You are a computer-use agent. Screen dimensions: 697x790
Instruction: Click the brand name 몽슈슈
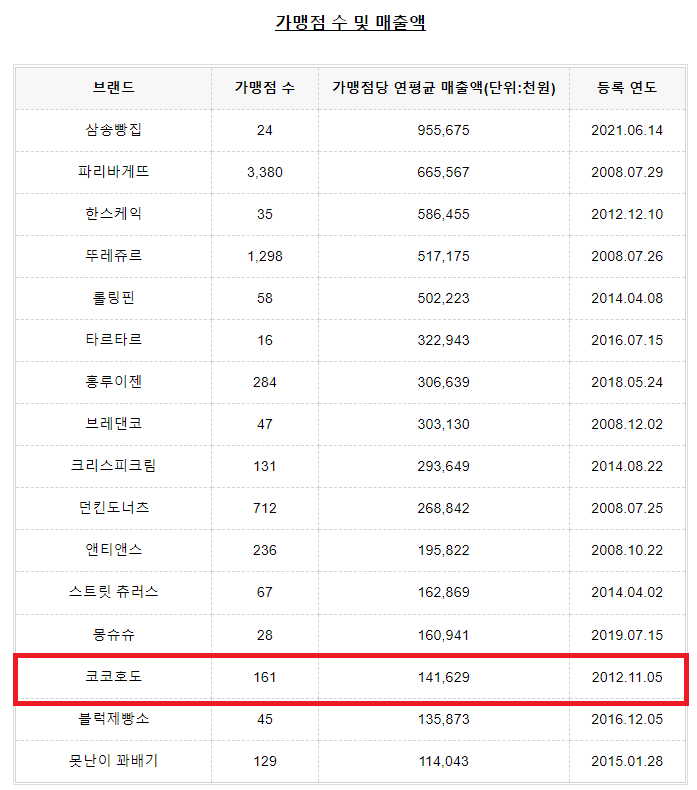[114, 635]
